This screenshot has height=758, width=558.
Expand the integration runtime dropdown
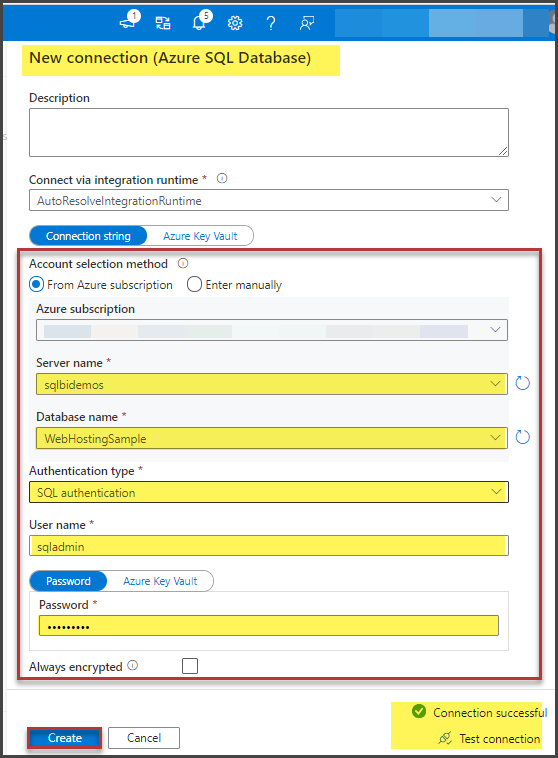click(x=269, y=200)
